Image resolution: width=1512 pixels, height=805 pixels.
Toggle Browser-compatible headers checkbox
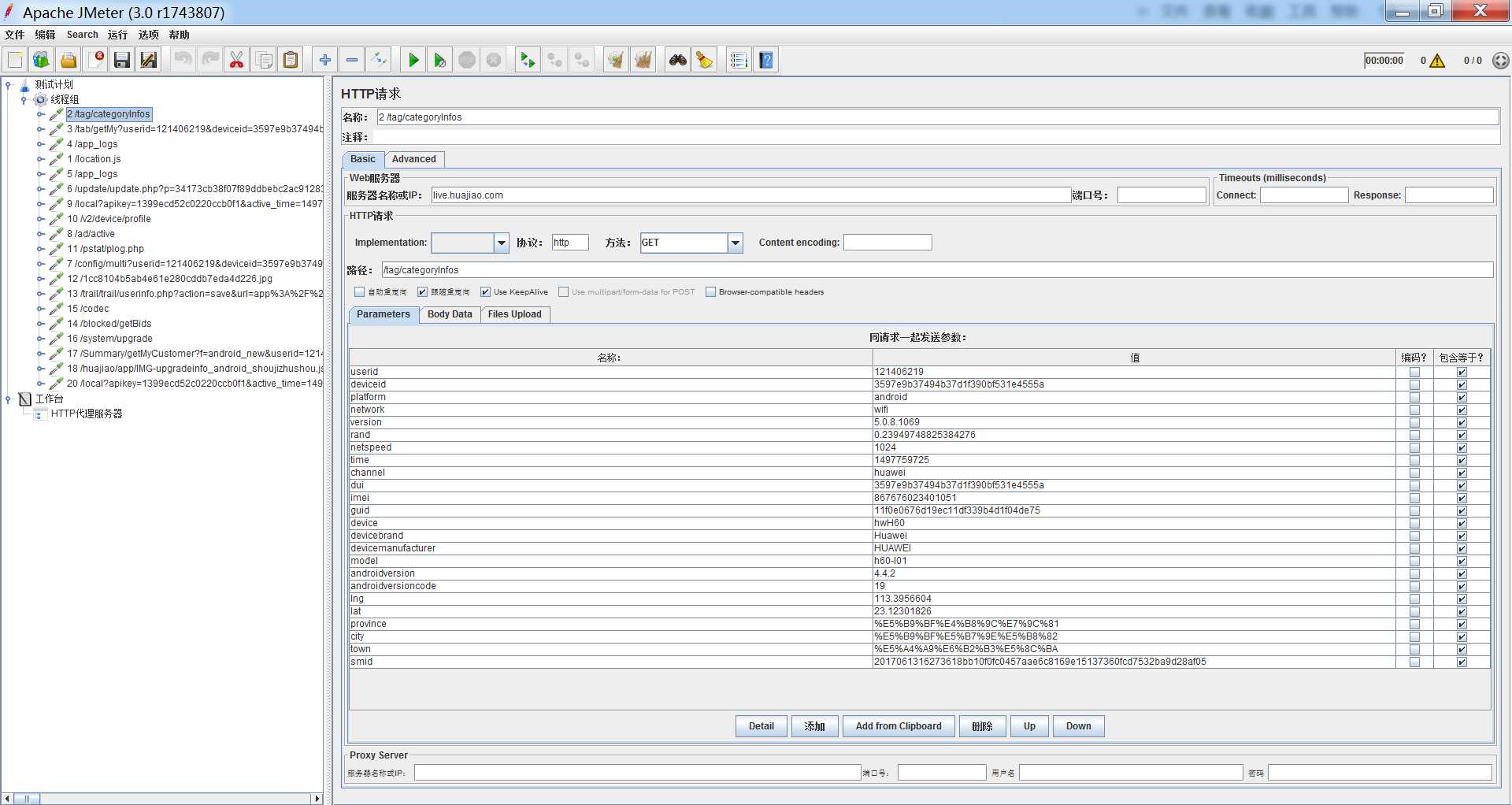click(710, 291)
